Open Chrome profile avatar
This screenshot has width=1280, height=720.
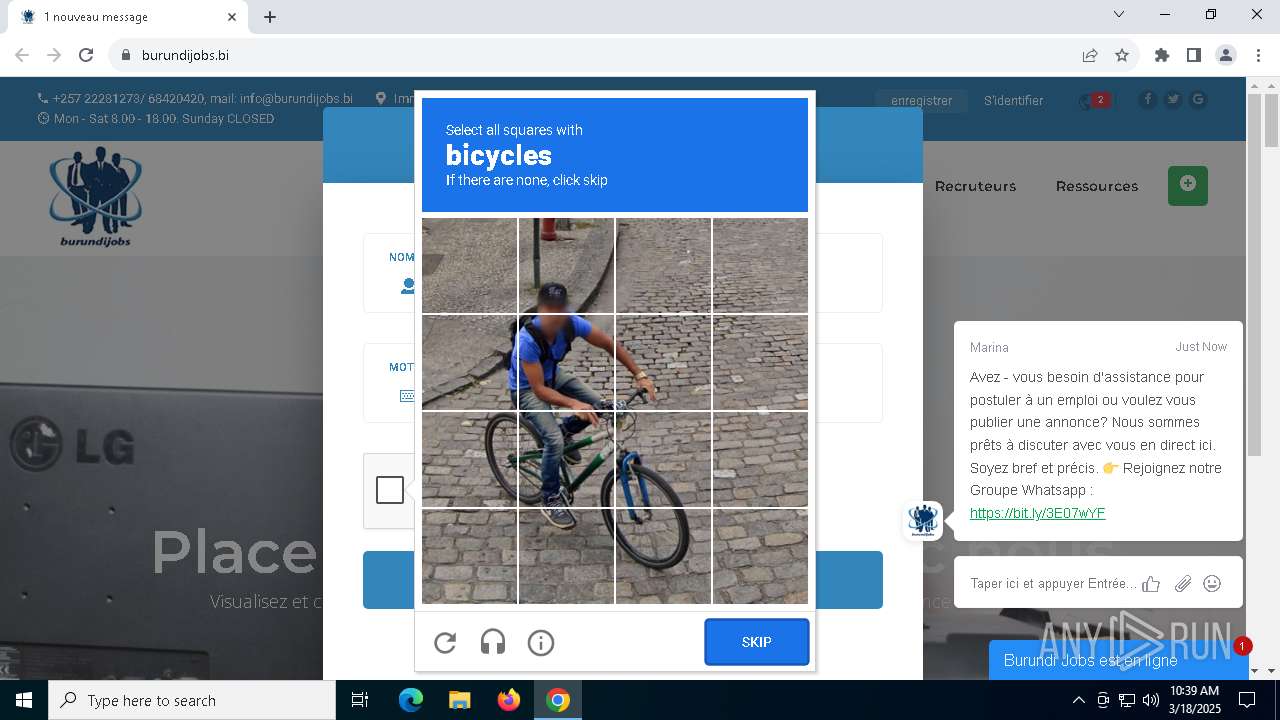pos(1226,55)
